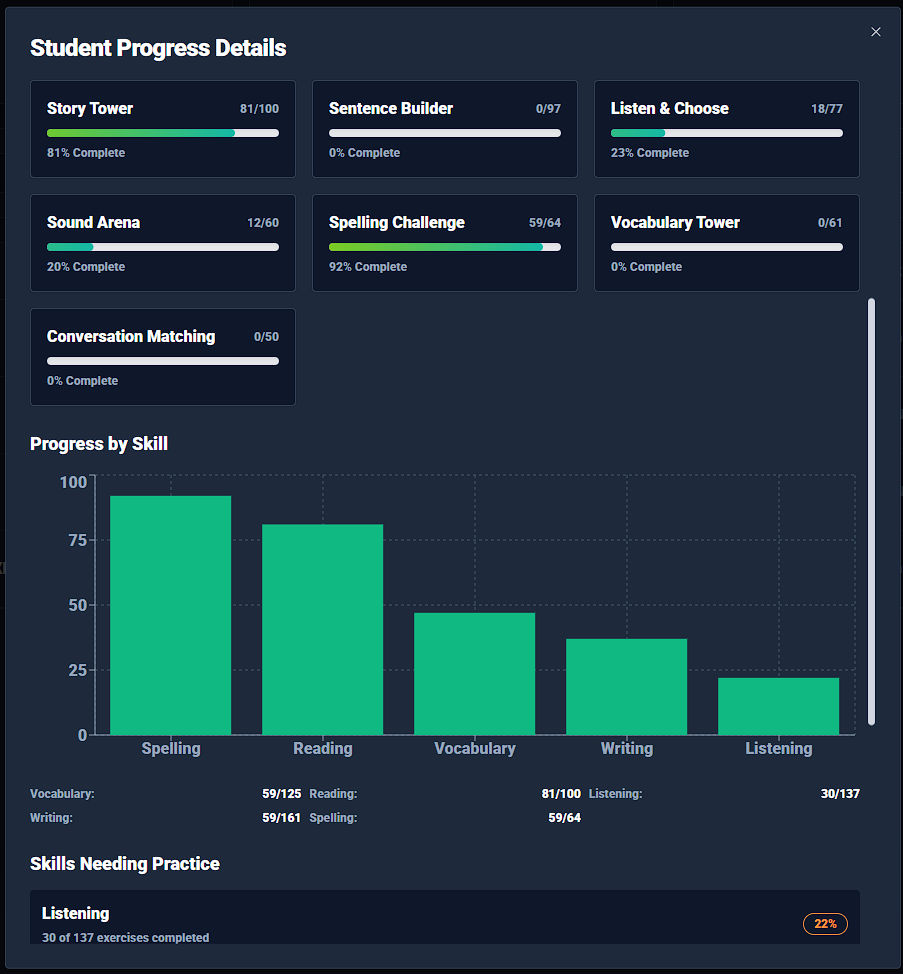Viewport: 903px width, 974px height.
Task: Click the Listening axis label below the chart
Action: (778, 748)
